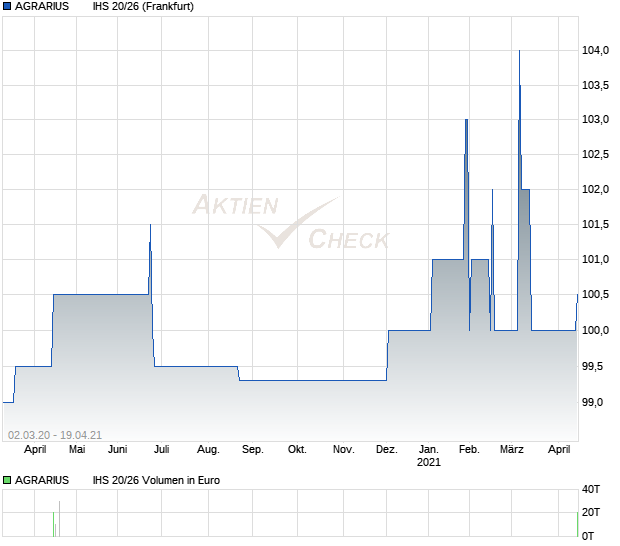Click the 'Nov.' month label
The height and width of the screenshot is (546, 620).
[x=343, y=449]
